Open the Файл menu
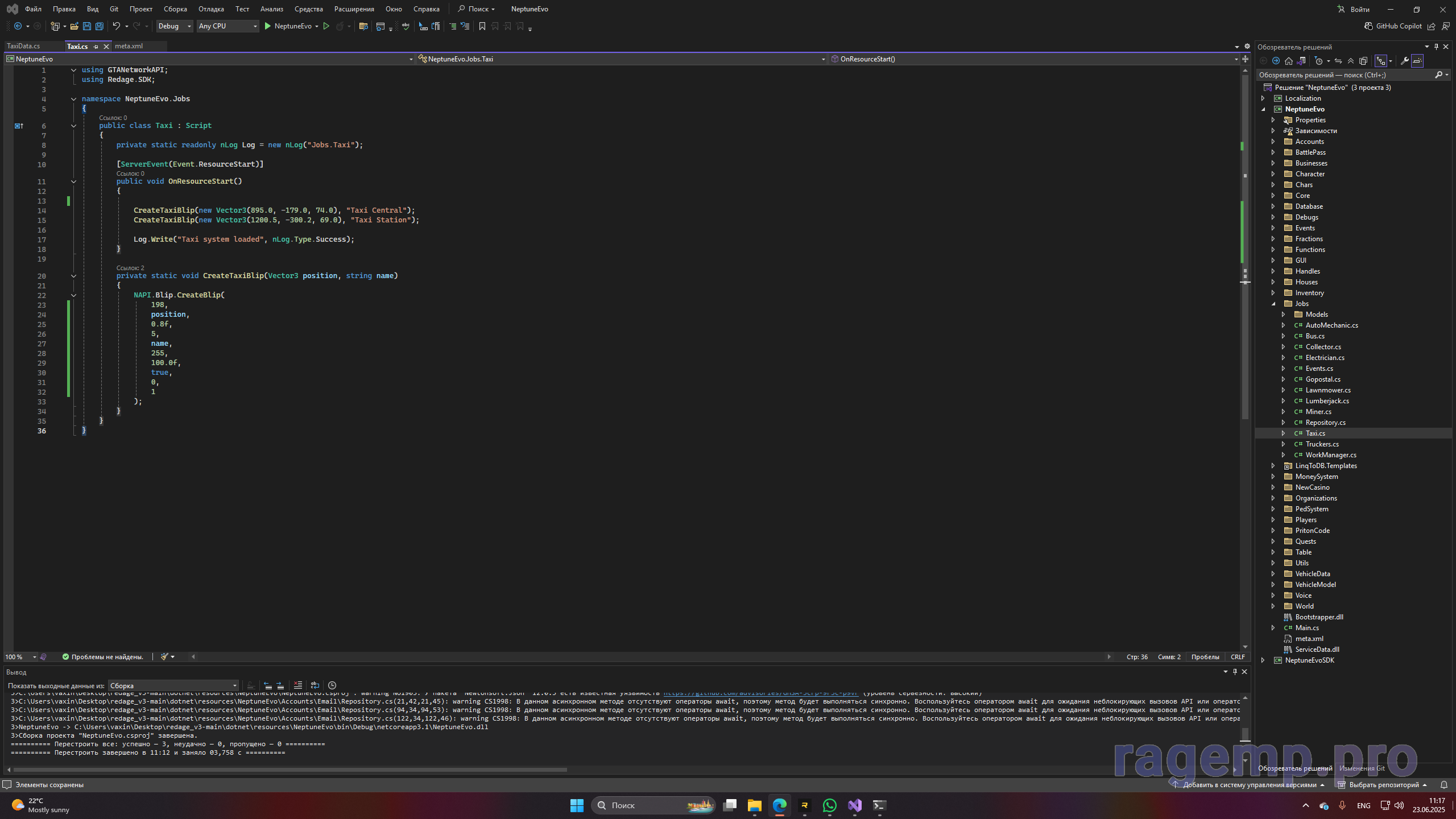Viewport: 1456px width, 819px height. tap(33, 9)
